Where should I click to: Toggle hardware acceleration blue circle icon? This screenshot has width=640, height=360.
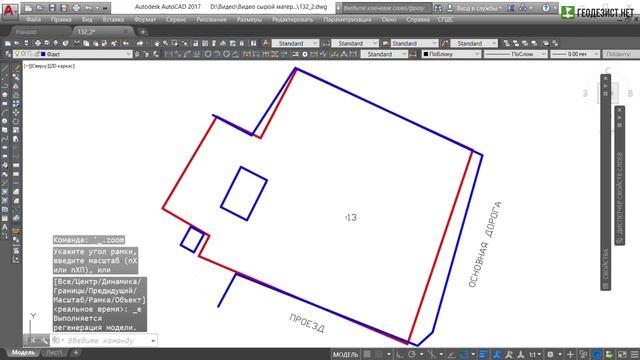[x=597, y=354]
